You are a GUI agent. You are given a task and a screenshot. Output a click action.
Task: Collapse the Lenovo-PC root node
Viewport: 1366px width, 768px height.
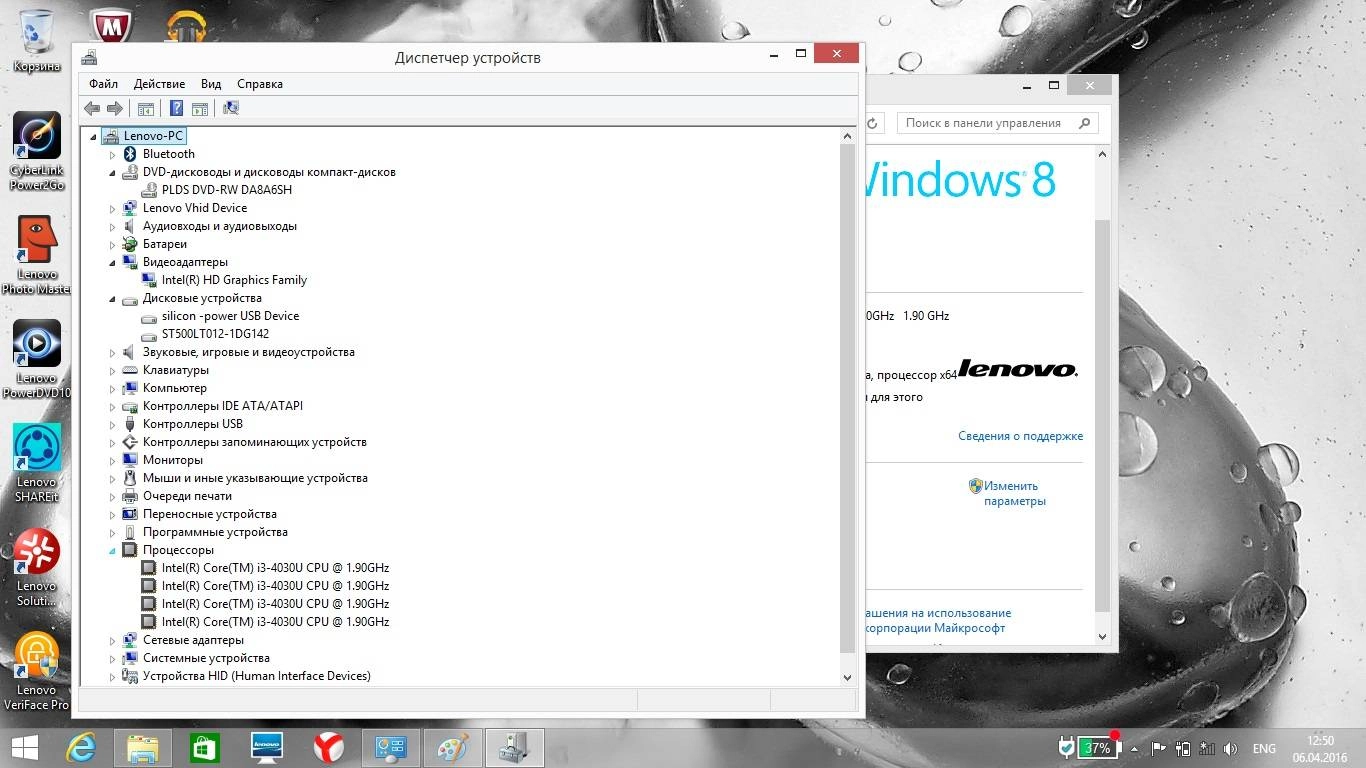tap(94, 136)
